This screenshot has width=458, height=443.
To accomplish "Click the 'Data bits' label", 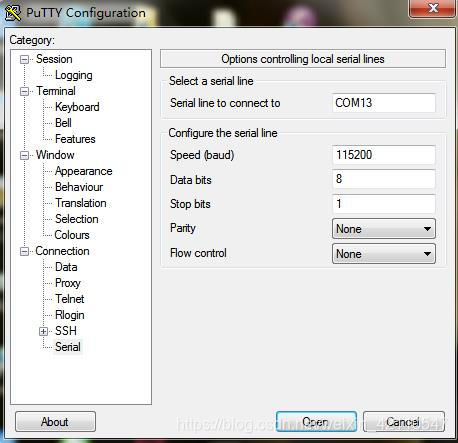I will coord(191,180).
